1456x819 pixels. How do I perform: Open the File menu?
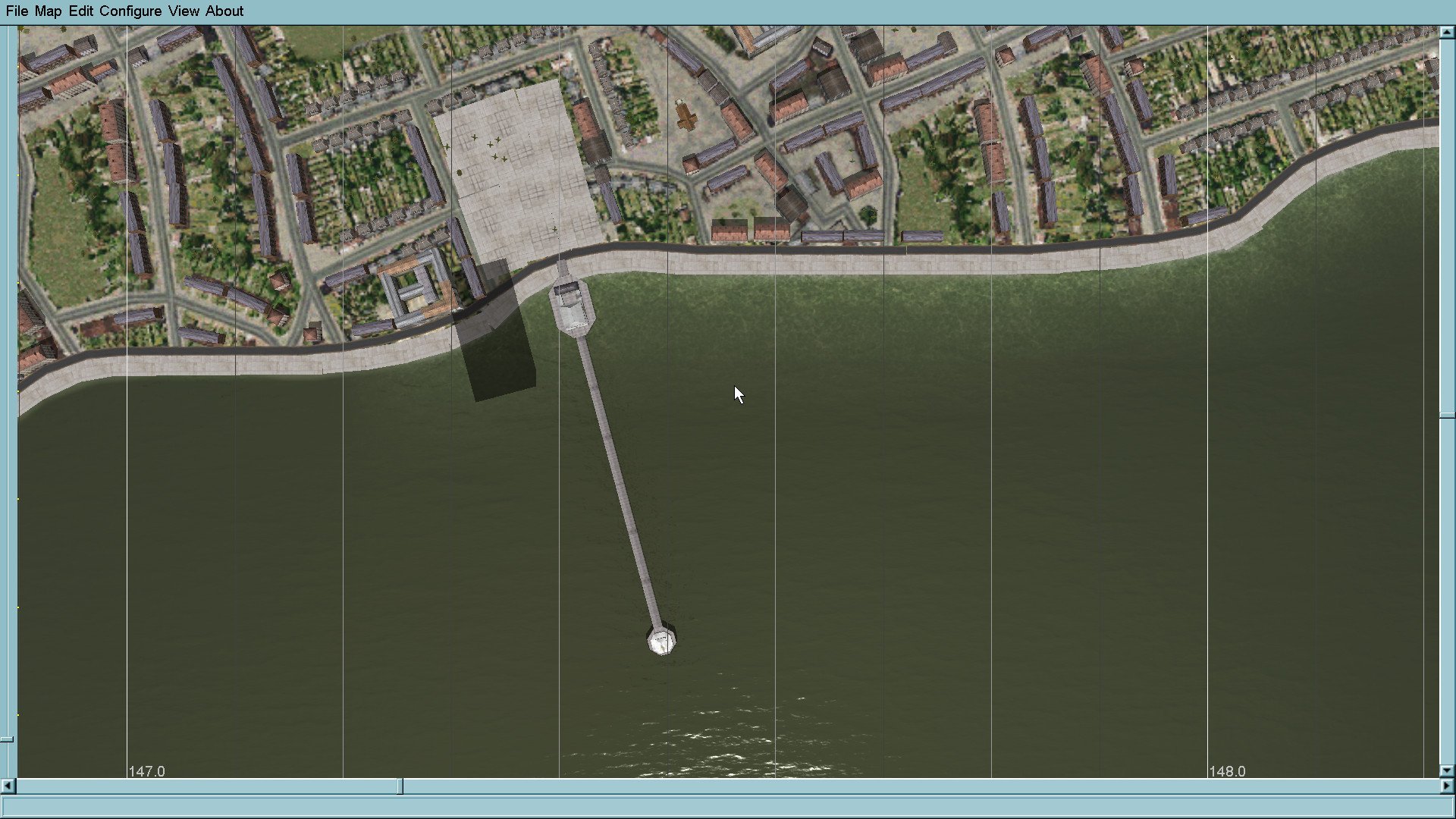pyautogui.click(x=17, y=11)
